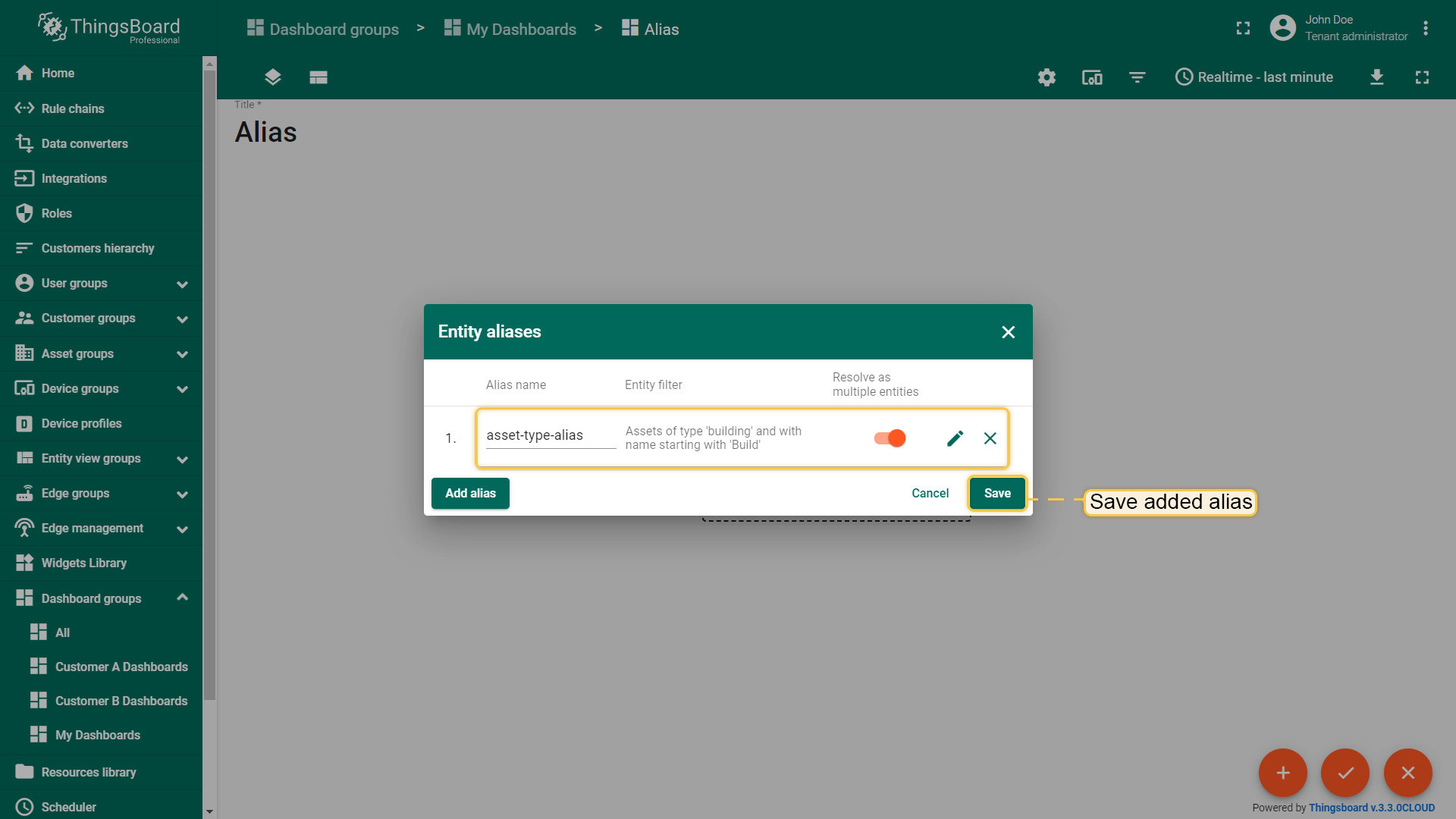This screenshot has height=819, width=1456.
Task: Click the export dashboard download icon
Action: pyautogui.click(x=1376, y=77)
